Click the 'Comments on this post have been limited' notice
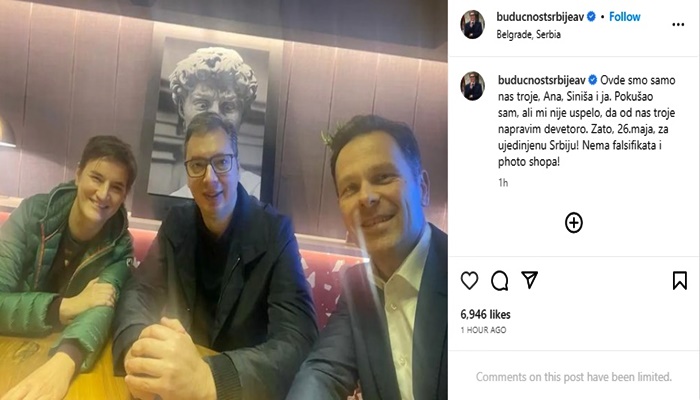Screen dimensions: 700x400 (574, 377)
